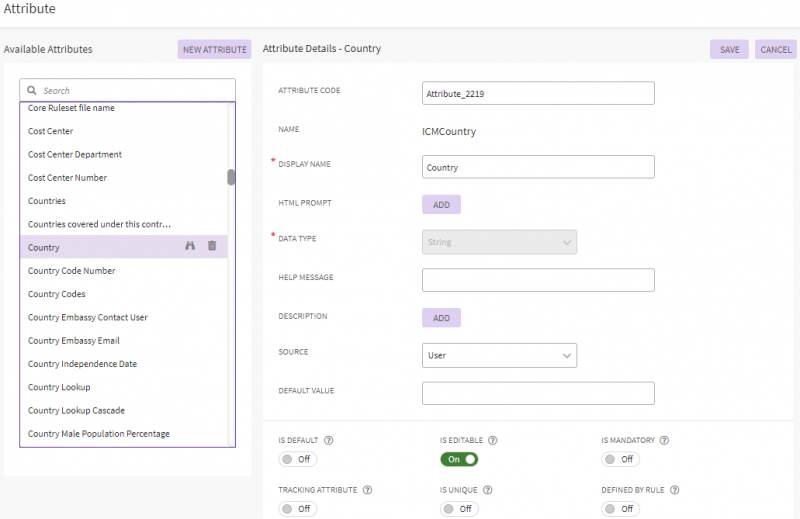Screen dimensions: 800x519
Task: Click the Default Value input field
Action: [538, 393]
